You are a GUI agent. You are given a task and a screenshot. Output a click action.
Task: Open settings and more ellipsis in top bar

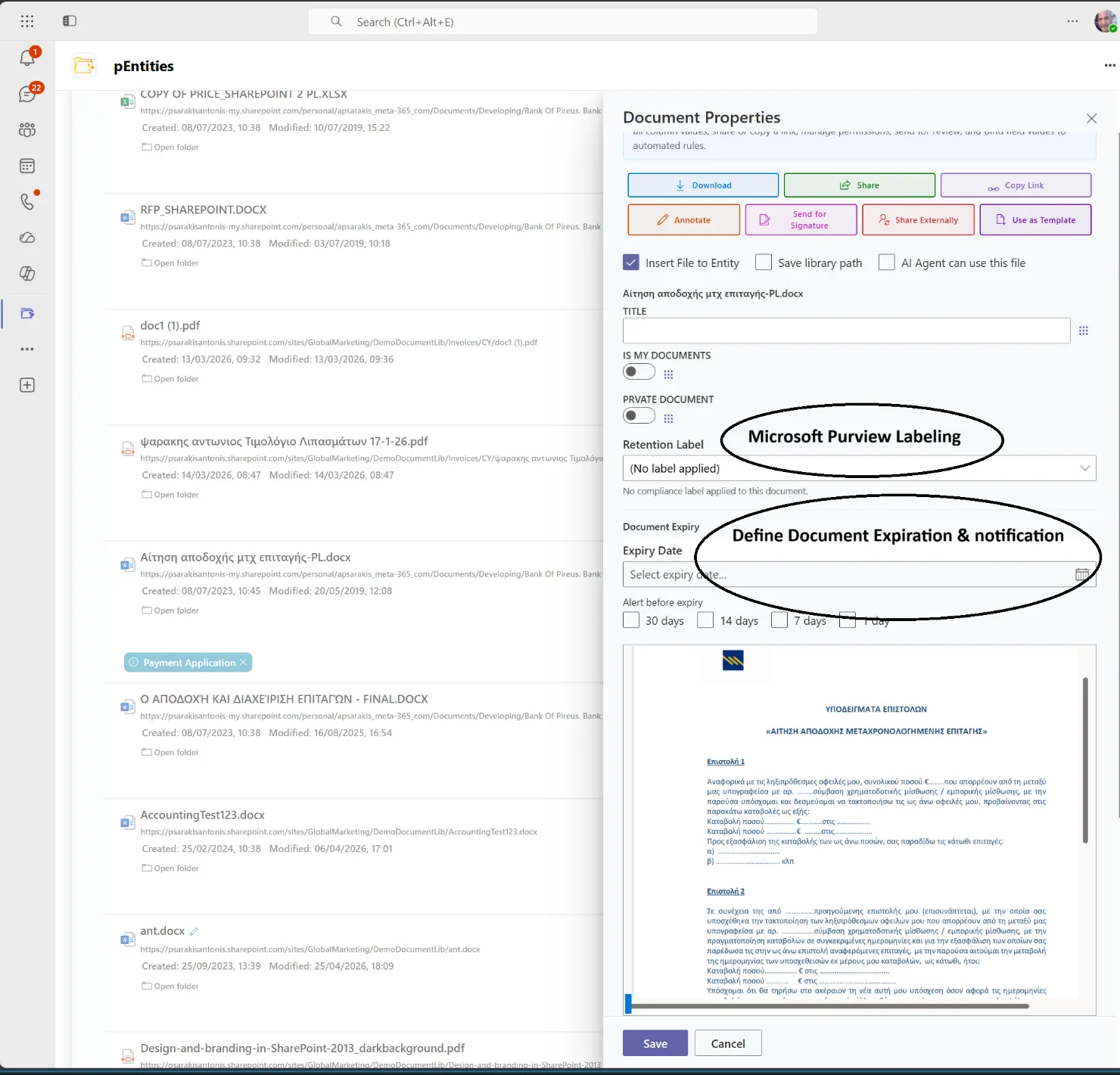(x=1072, y=21)
